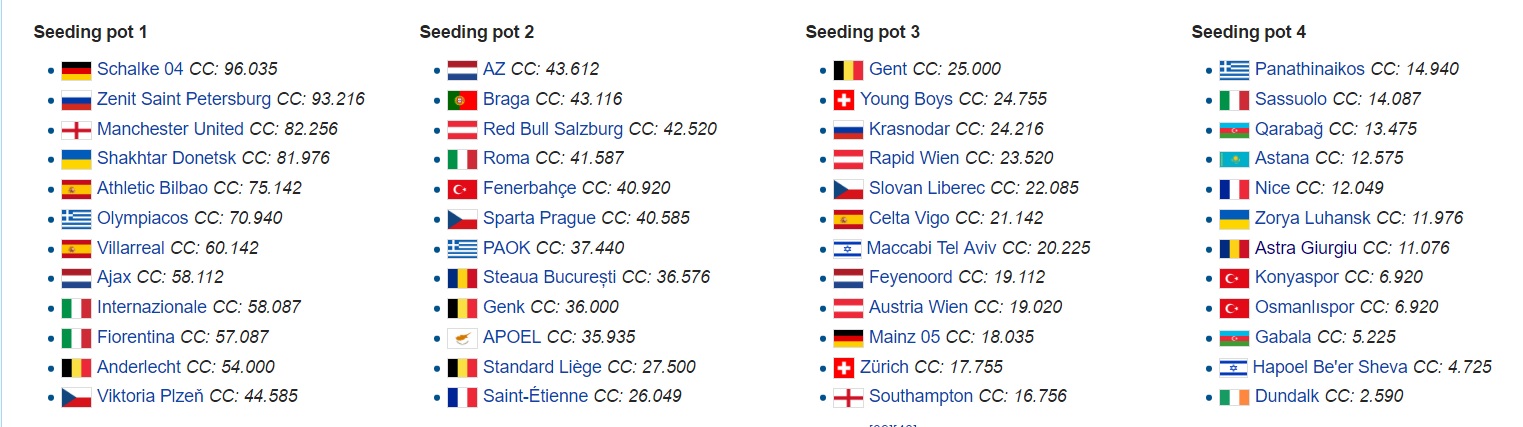Click the Greek flag beside Panathinaikos
This screenshot has width=1523, height=427.
pyautogui.click(x=1234, y=70)
